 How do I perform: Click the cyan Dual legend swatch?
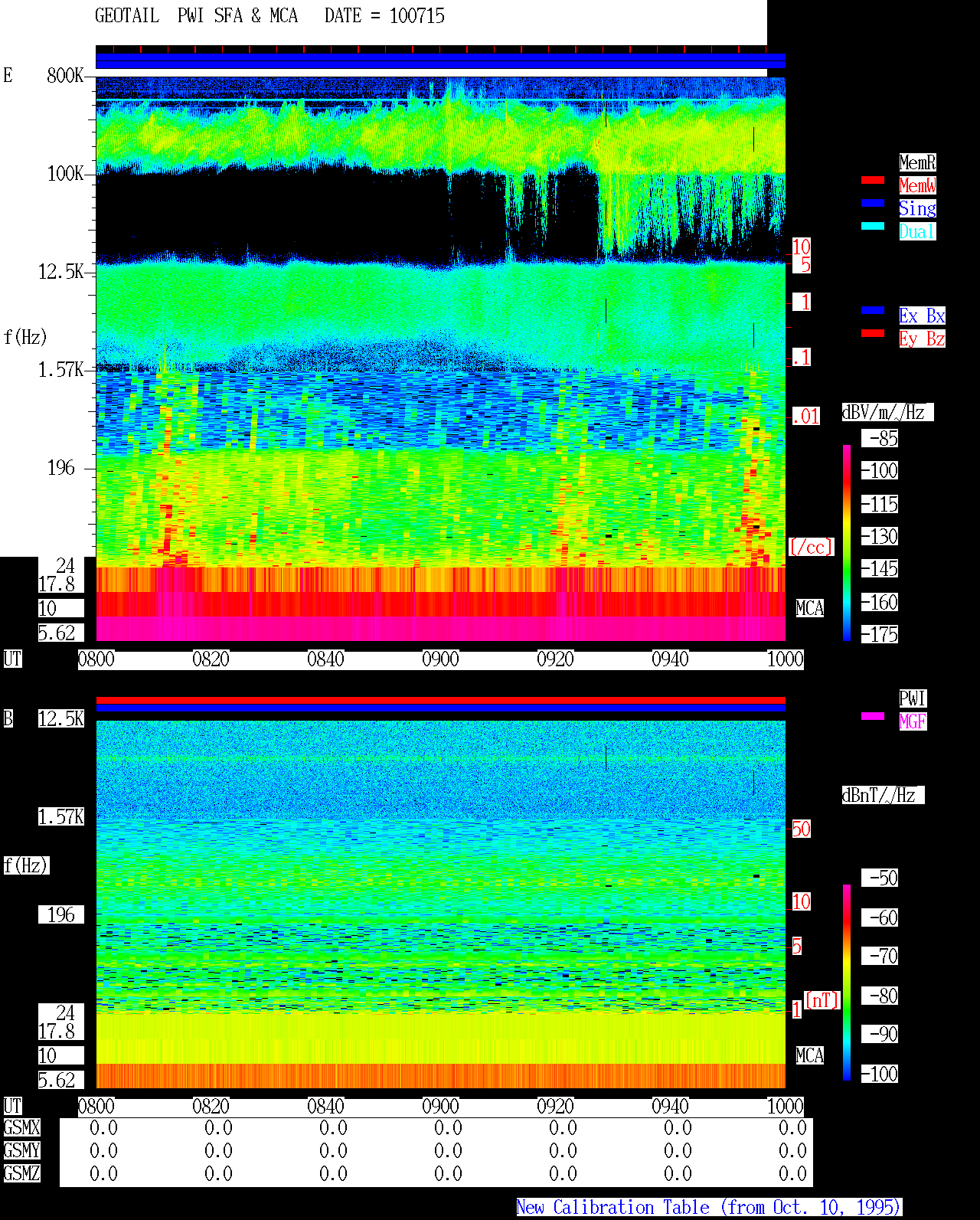click(873, 227)
